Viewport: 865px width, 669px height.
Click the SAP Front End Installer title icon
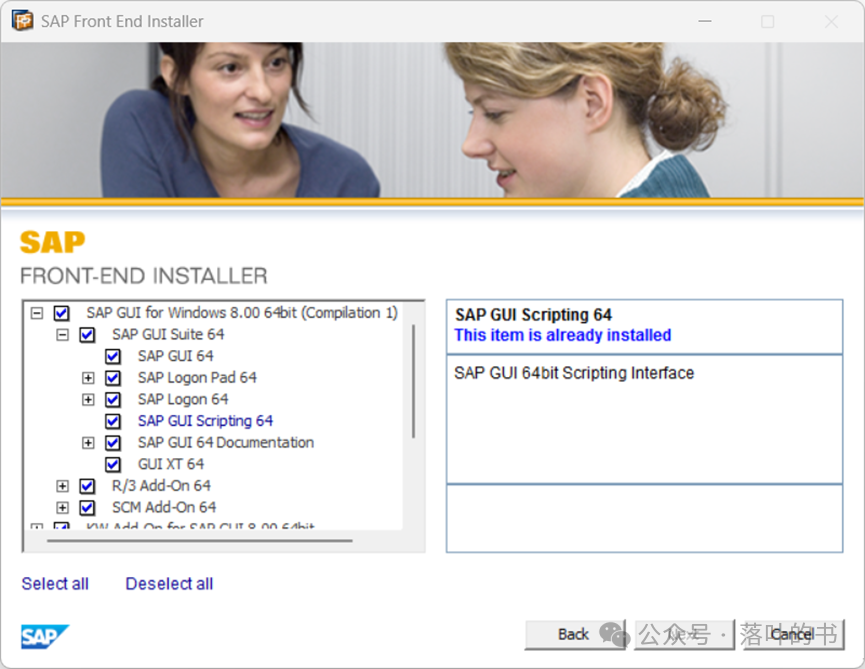coord(23,21)
